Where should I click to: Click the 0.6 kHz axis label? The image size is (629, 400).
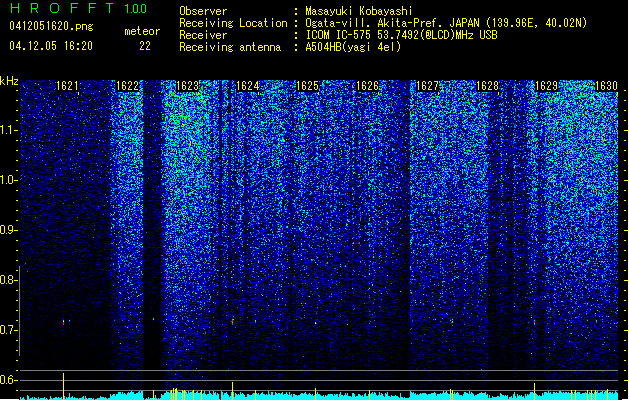click(9, 380)
